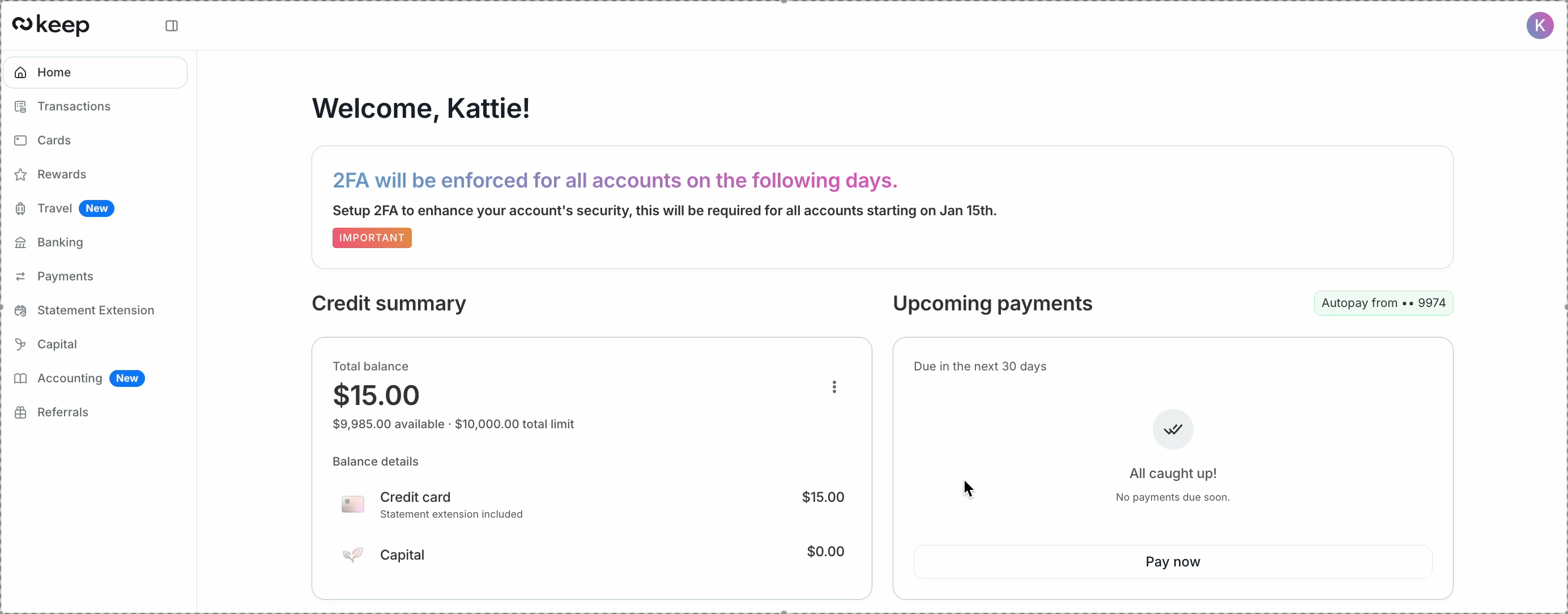Click the Referrals gift icon
Screen dimensions: 1568x614
pyautogui.click(x=21, y=412)
